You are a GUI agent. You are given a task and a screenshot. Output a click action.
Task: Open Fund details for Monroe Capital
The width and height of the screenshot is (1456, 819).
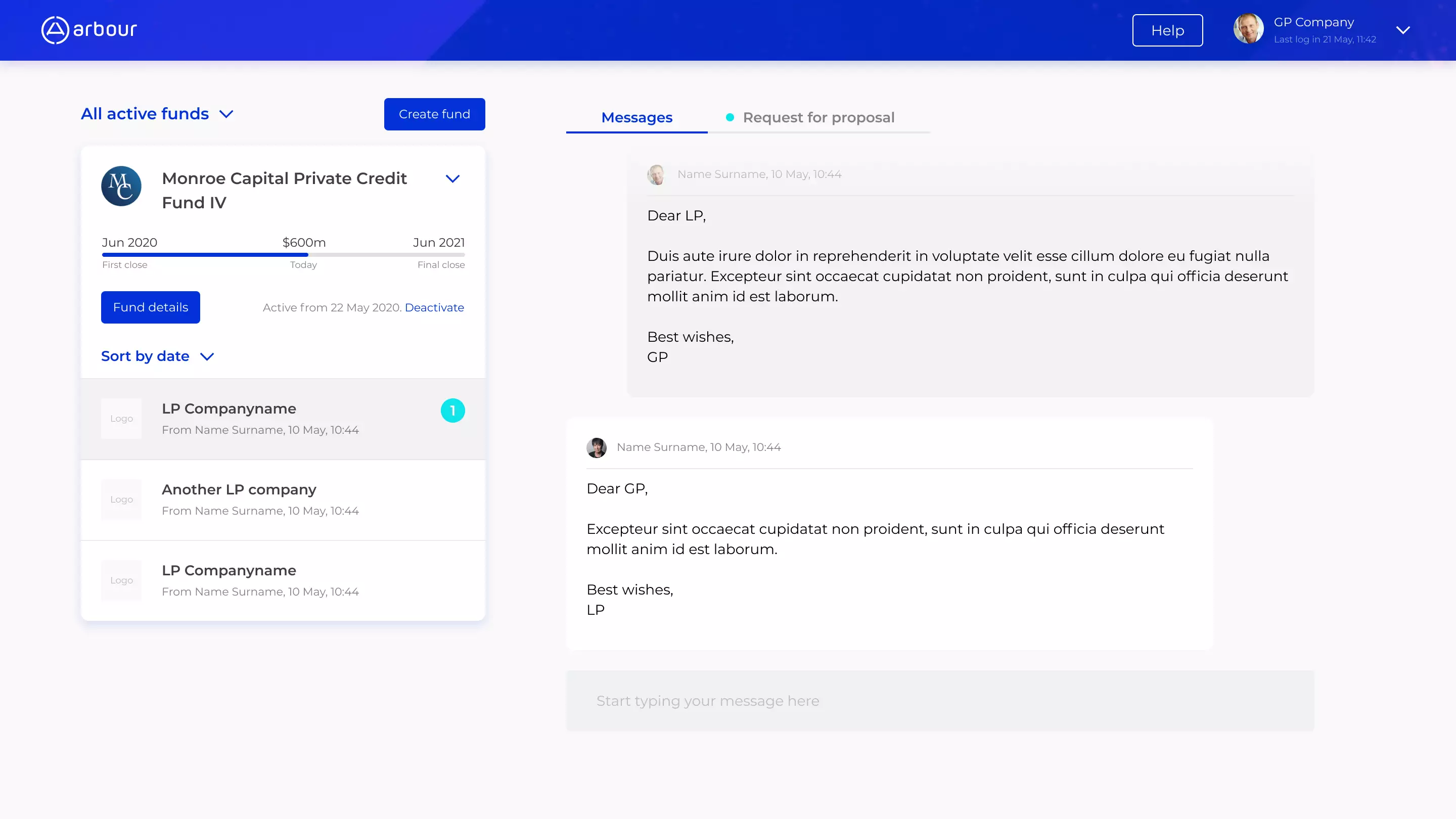tap(150, 307)
